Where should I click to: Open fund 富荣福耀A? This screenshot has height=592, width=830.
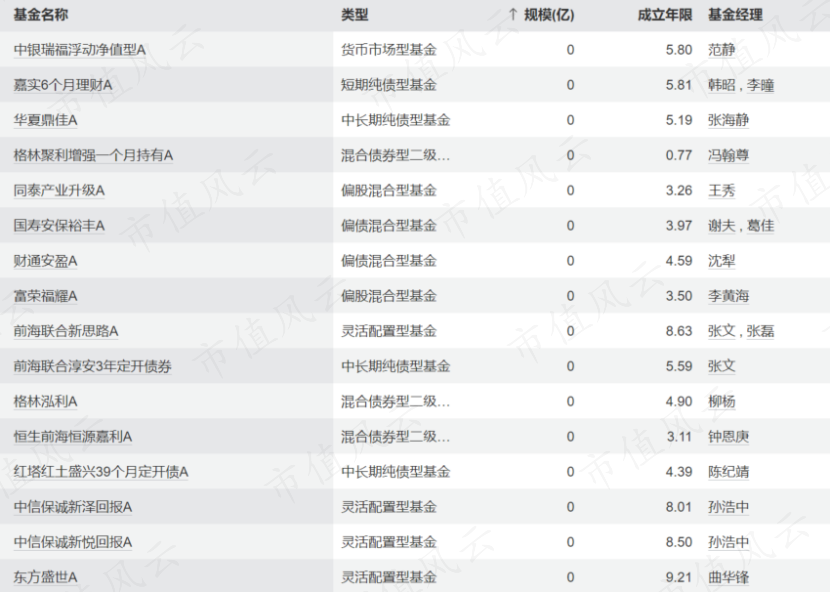(x=46, y=296)
